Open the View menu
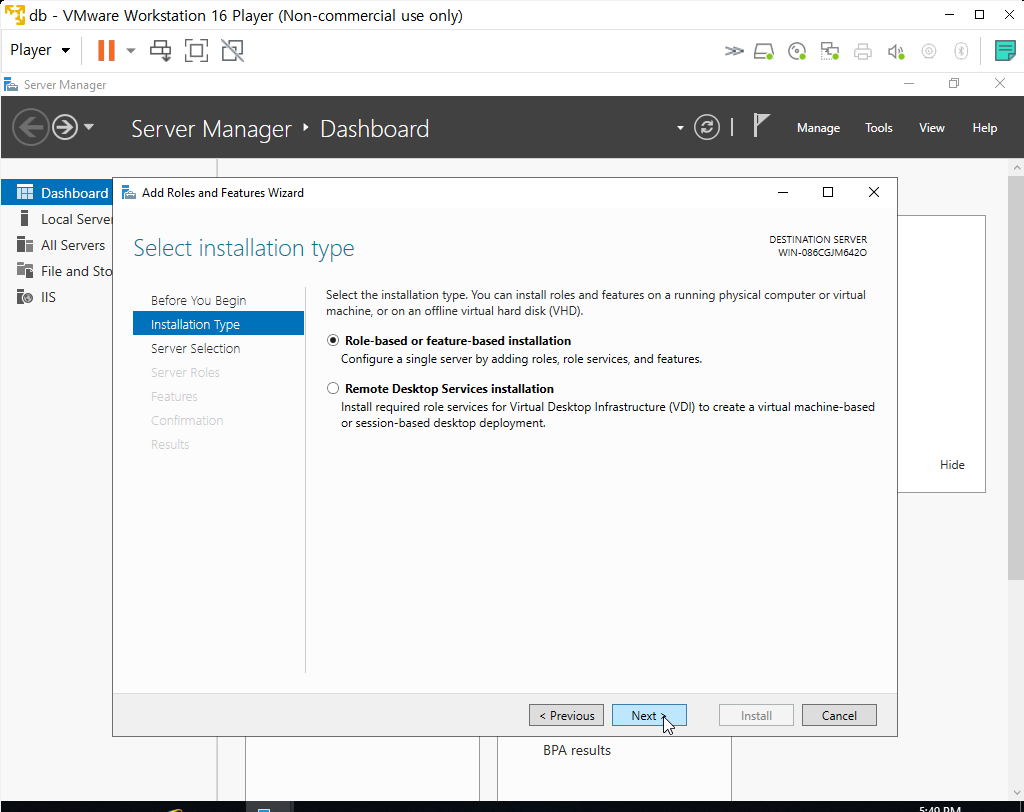 coord(931,128)
